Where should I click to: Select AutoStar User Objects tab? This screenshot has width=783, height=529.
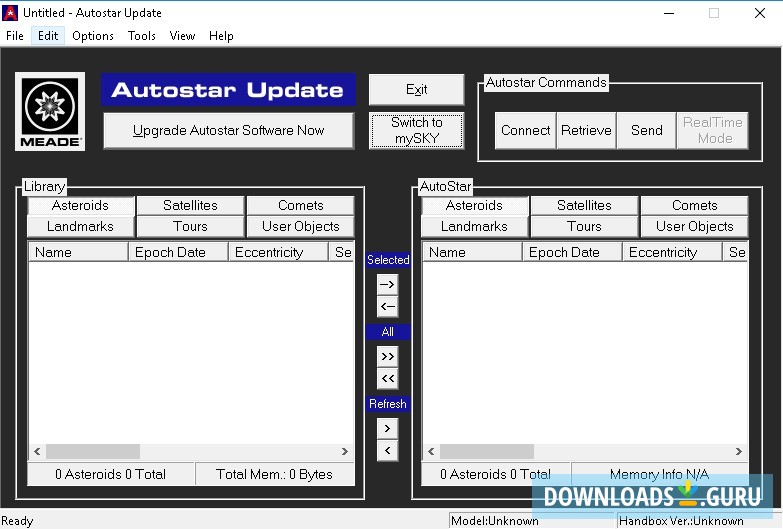click(695, 226)
